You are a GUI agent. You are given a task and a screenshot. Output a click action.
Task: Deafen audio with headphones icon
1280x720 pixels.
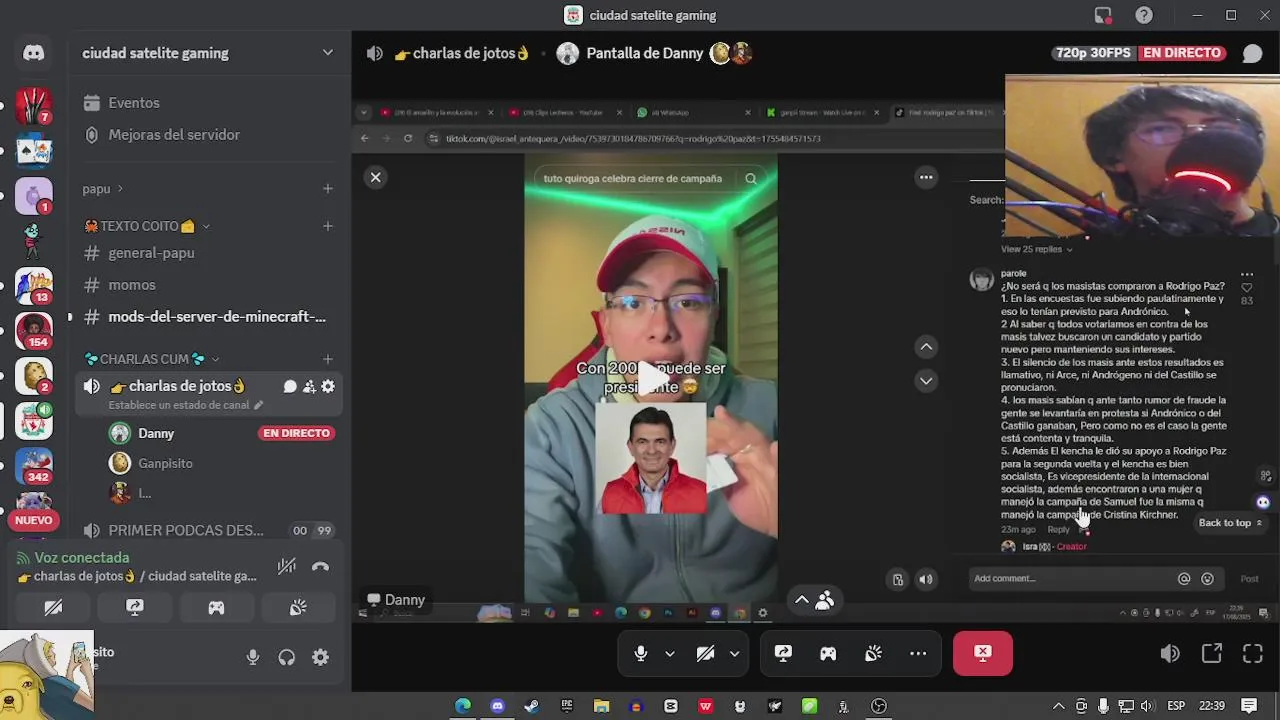pos(287,657)
